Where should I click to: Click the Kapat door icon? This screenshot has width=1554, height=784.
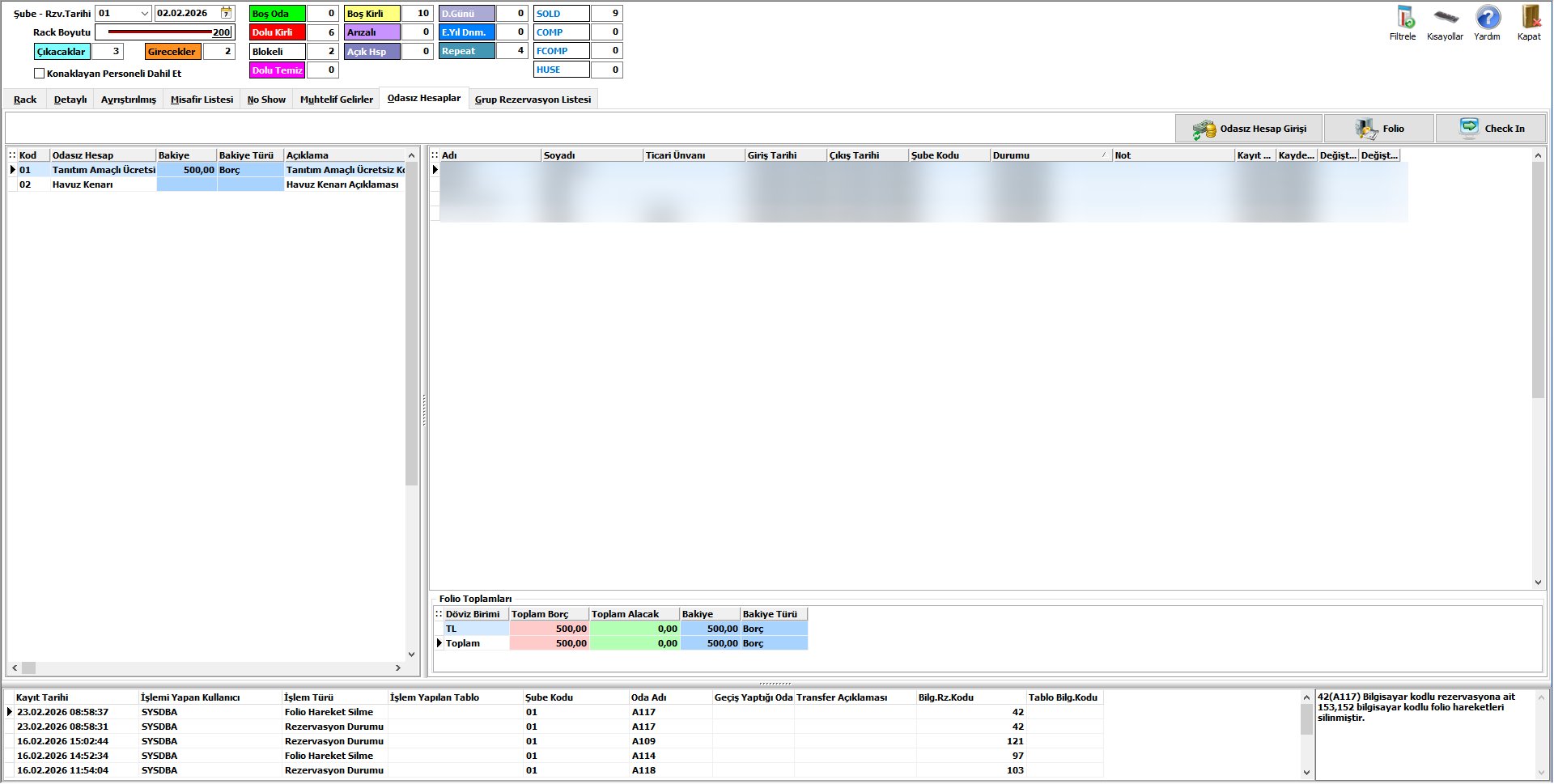coord(1530,18)
